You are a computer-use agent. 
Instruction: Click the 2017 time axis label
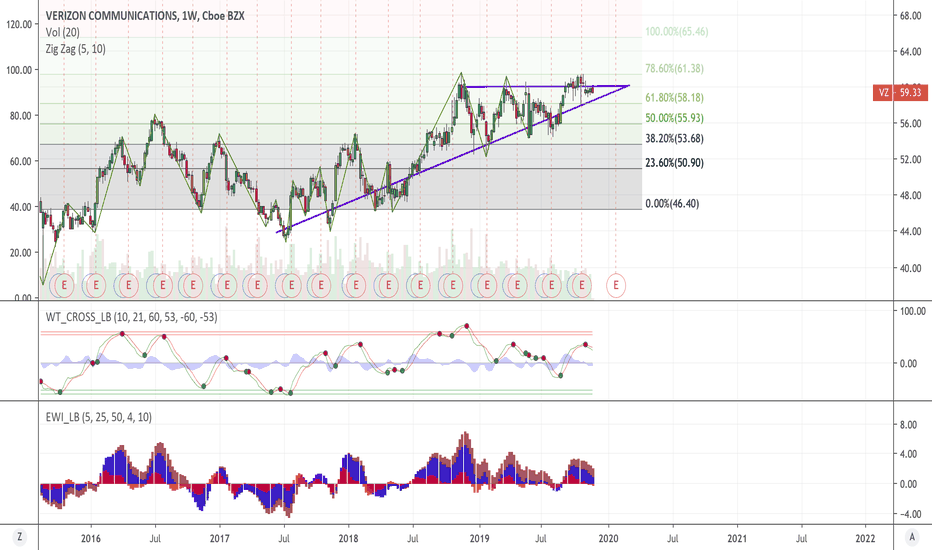pyautogui.click(x=219, y=539)
